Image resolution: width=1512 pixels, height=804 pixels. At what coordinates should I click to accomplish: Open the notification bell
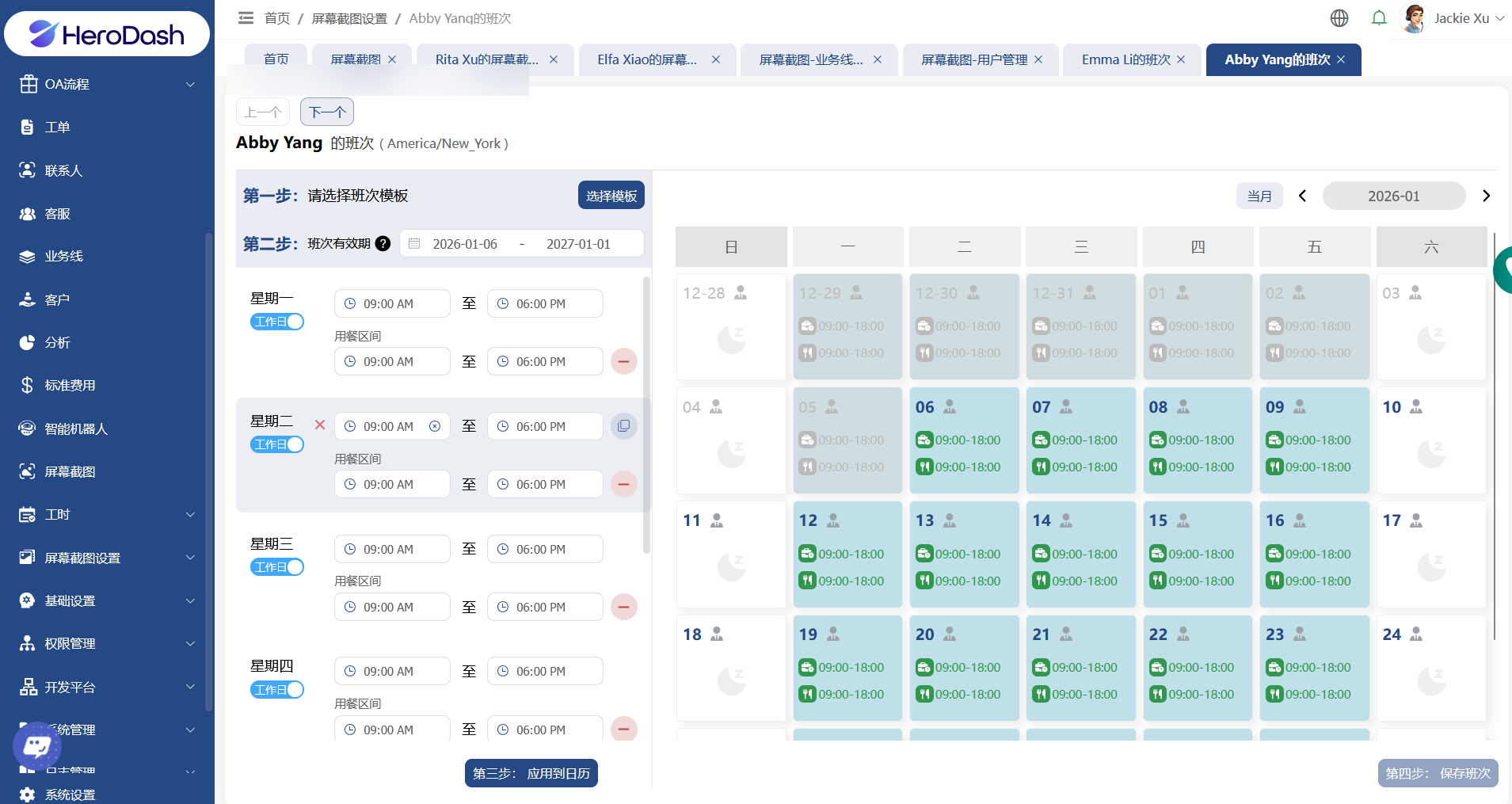[1379, 18]
